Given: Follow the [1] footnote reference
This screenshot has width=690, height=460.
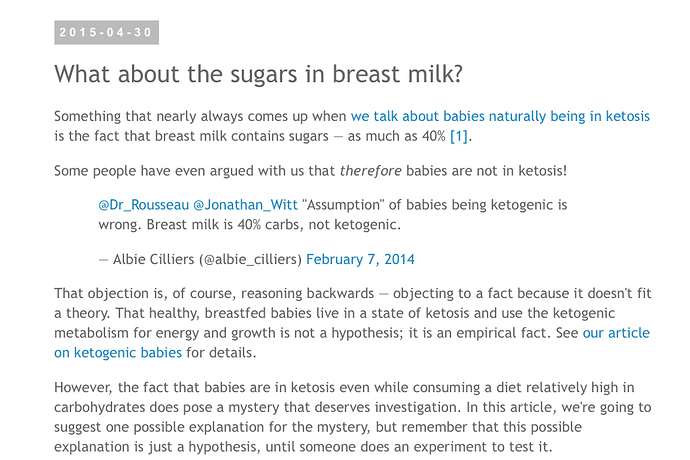Looking at the screenshot, I should [460, 136].
